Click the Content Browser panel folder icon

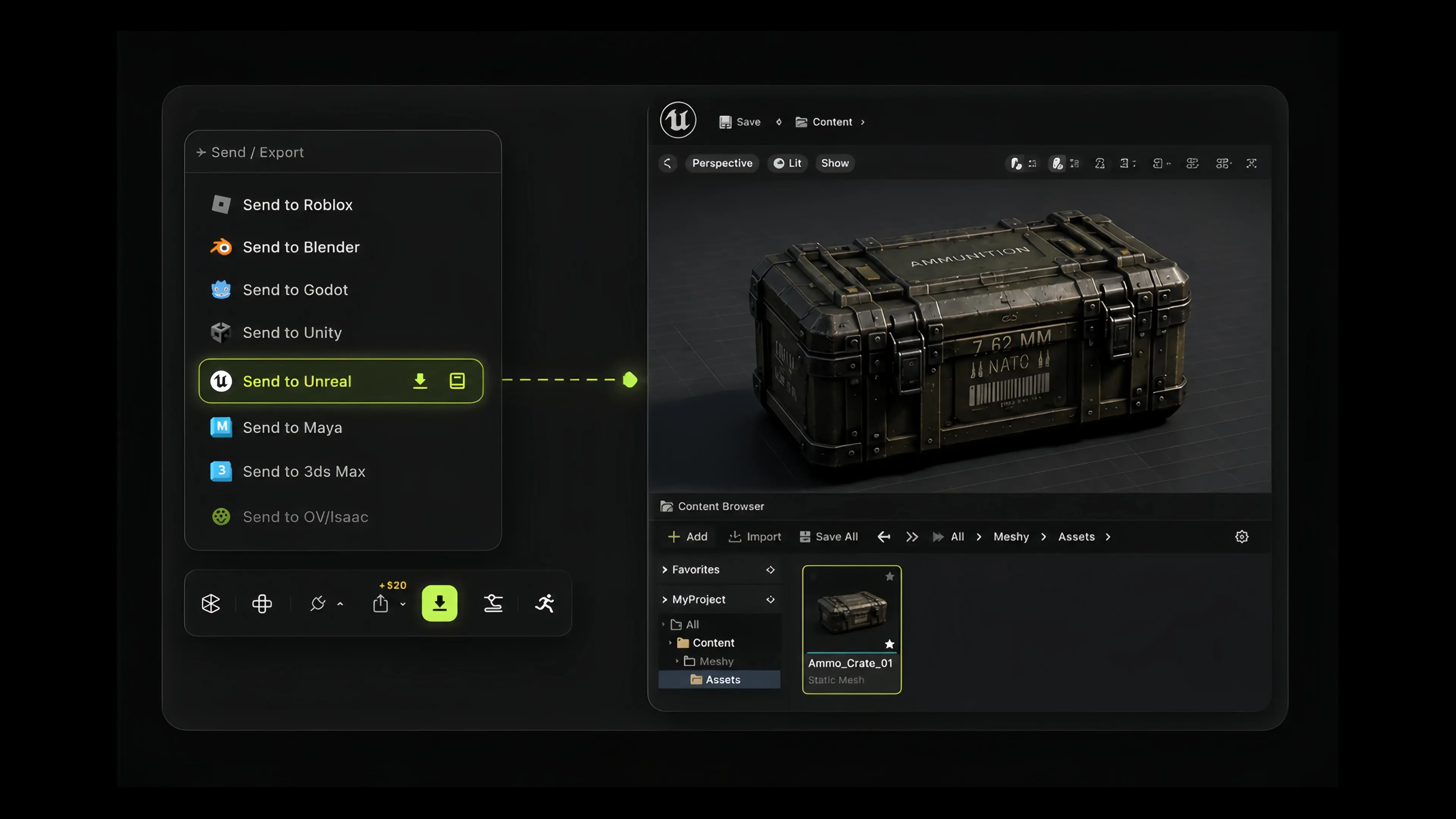pos(667,507)
